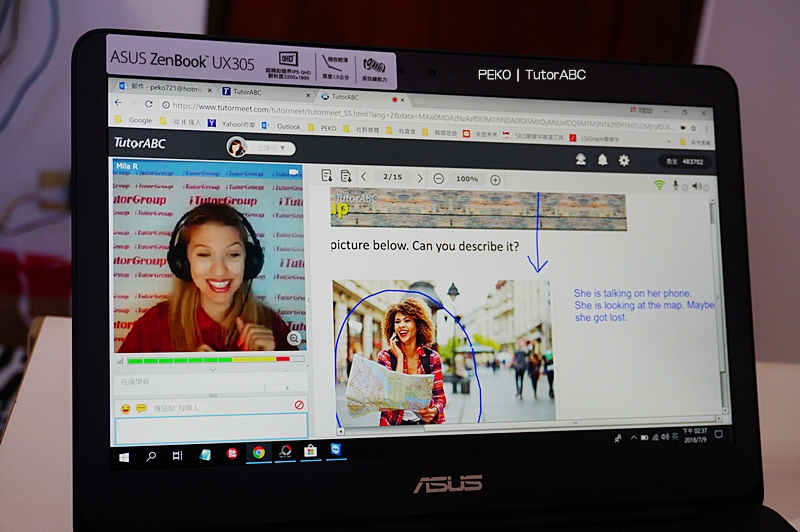
Task: Expand hidden system tray icons arrow
Action: point(634,438)
